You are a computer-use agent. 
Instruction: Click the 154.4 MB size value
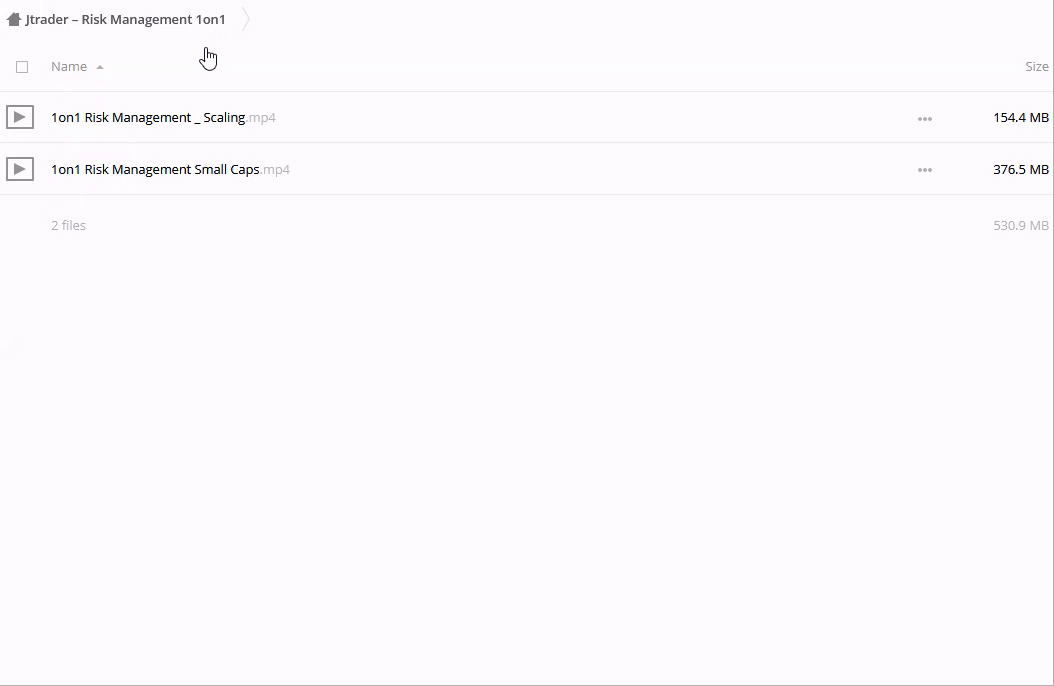click(1020, 117)
